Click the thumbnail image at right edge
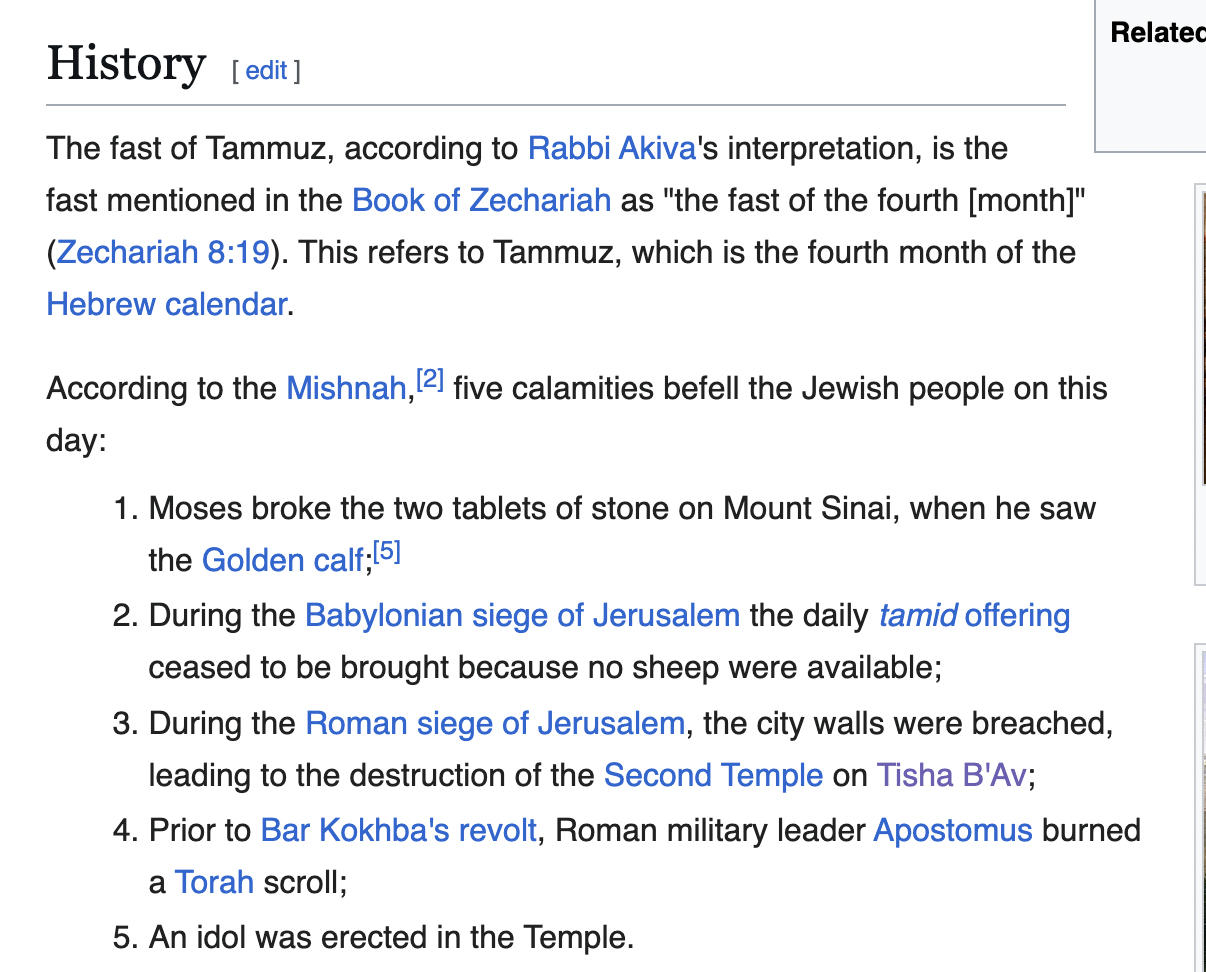 pyautogui.click(x=1200, y=380)
